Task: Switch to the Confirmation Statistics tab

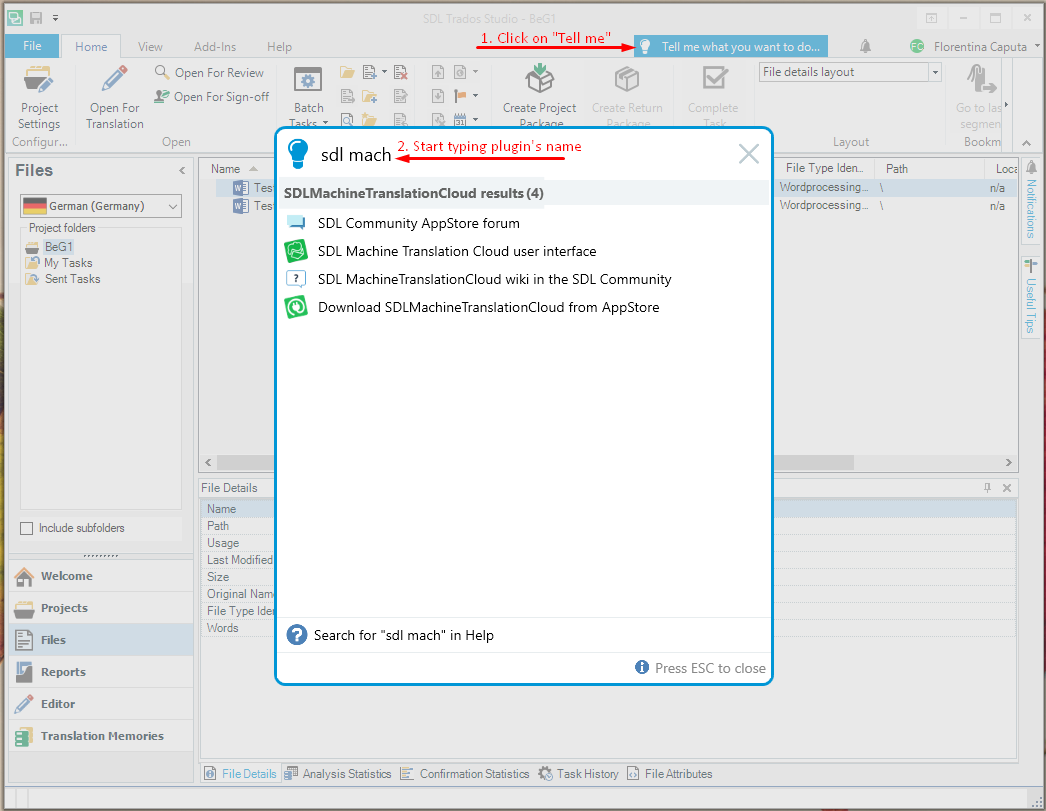Action: pos(464,774)
